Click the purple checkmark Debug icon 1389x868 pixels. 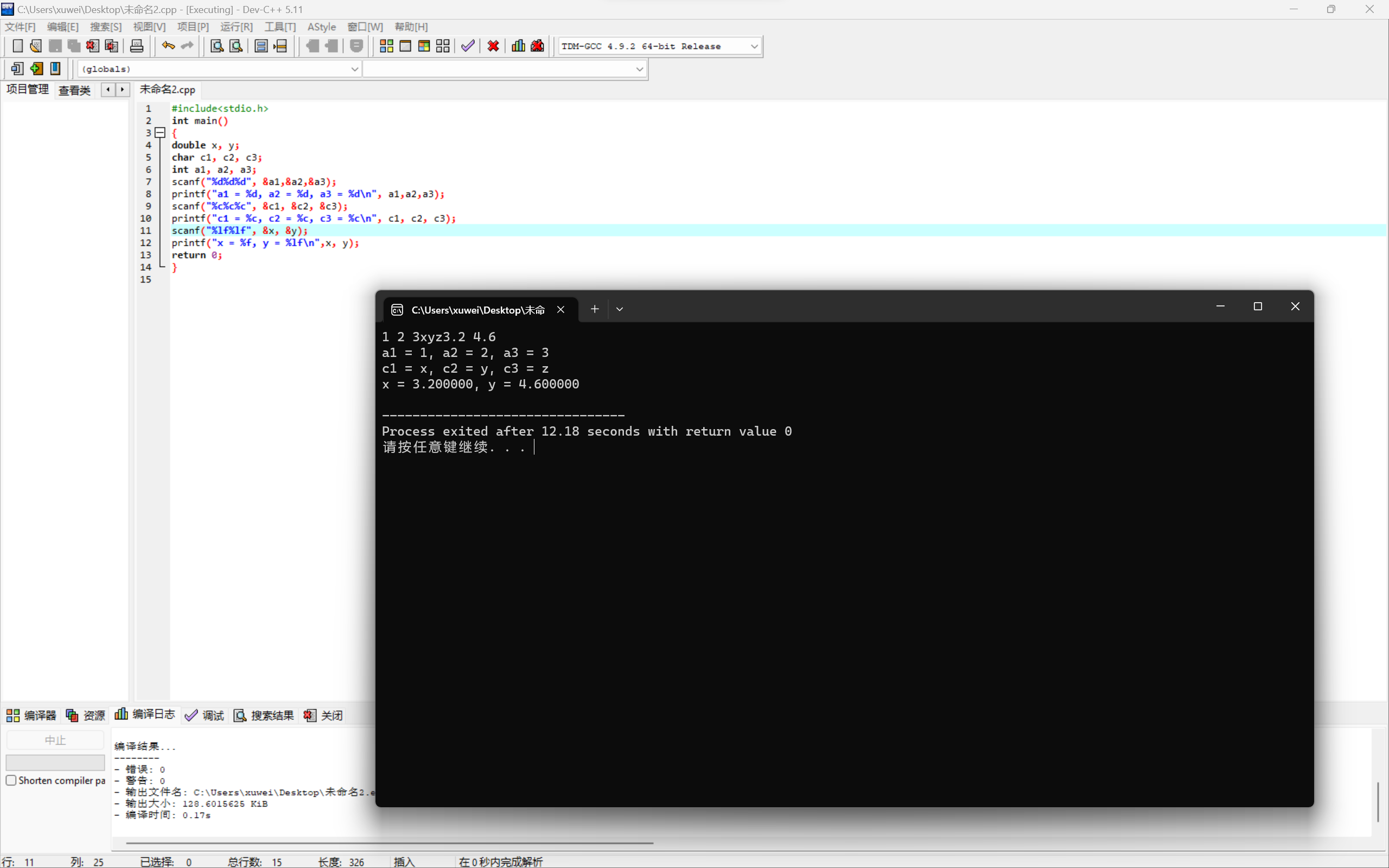click(468, 46)
